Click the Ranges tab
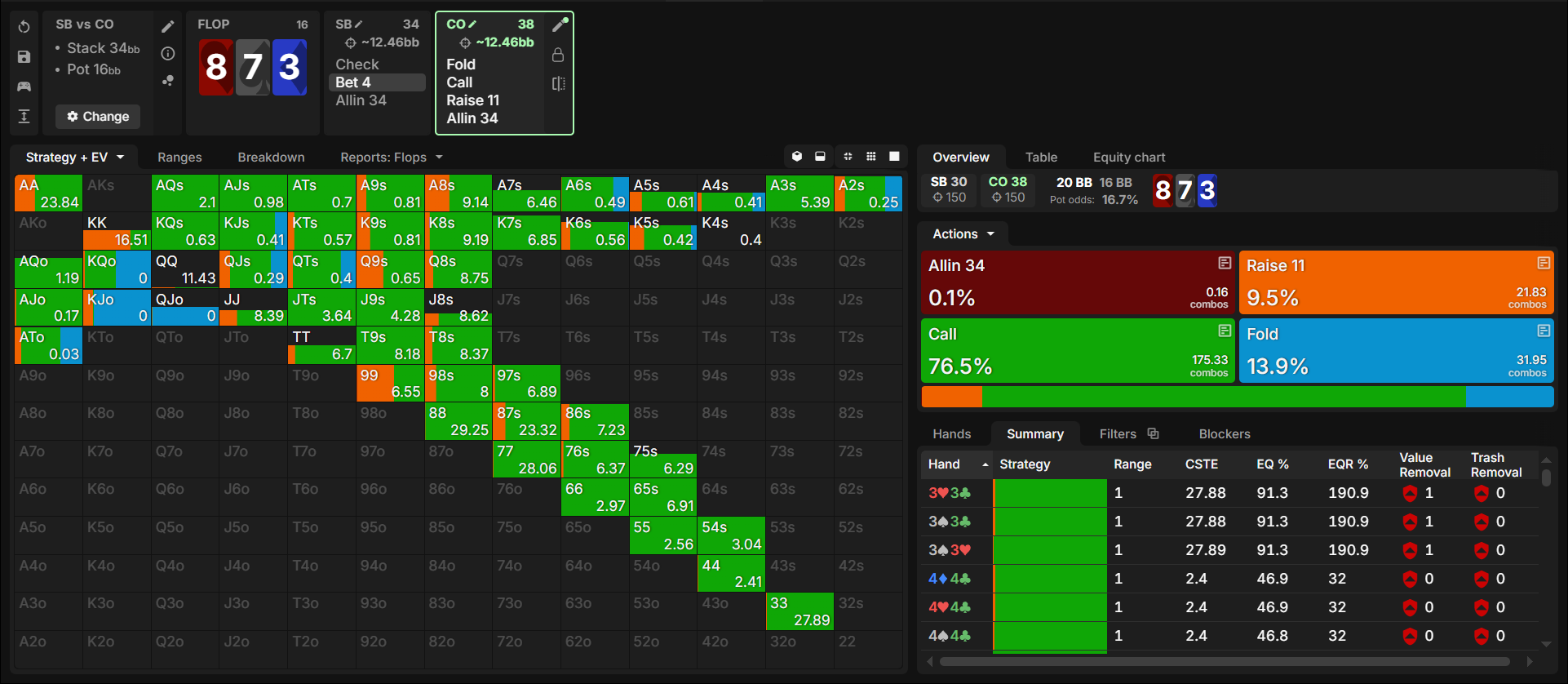1568x684 pixels. [179, 157]
